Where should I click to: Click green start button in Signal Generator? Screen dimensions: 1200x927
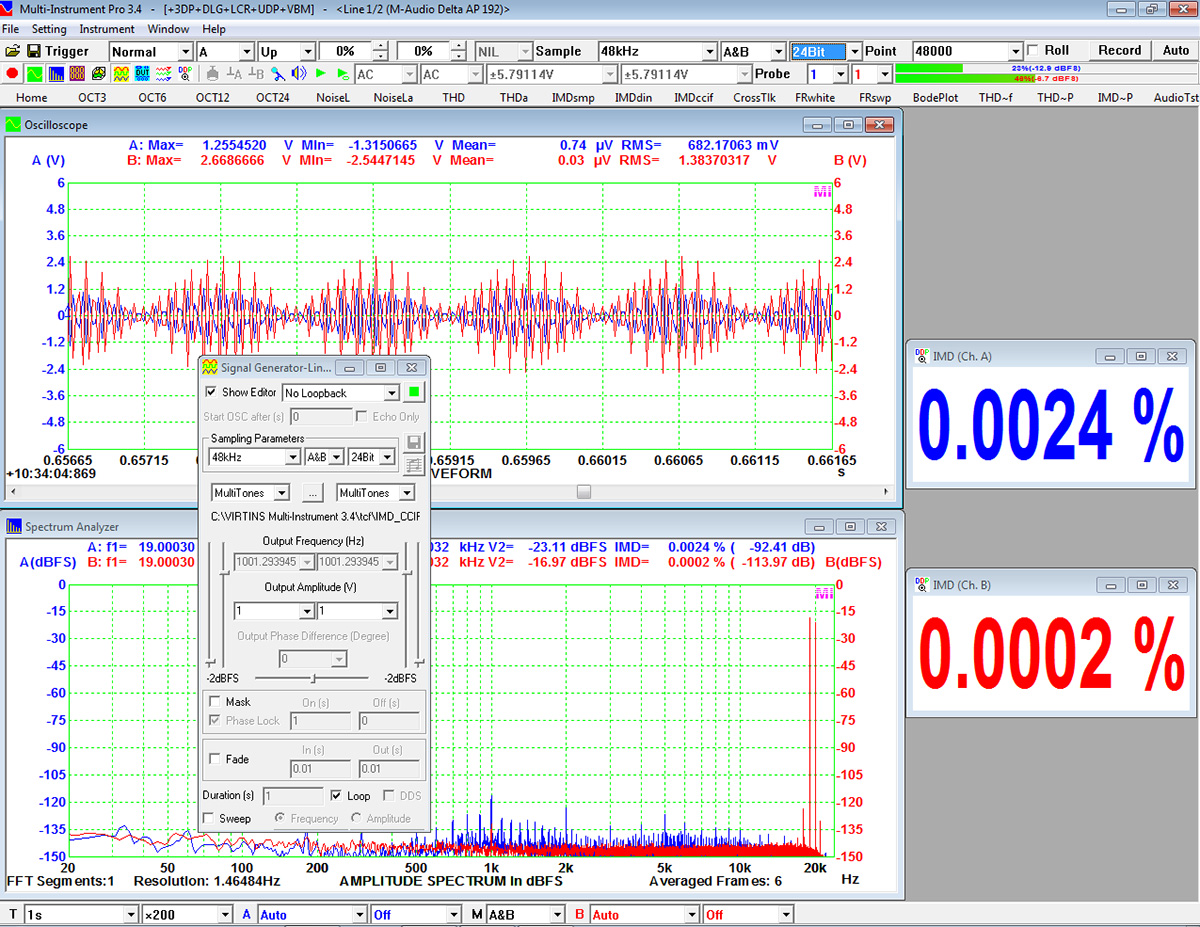point(414,392)
